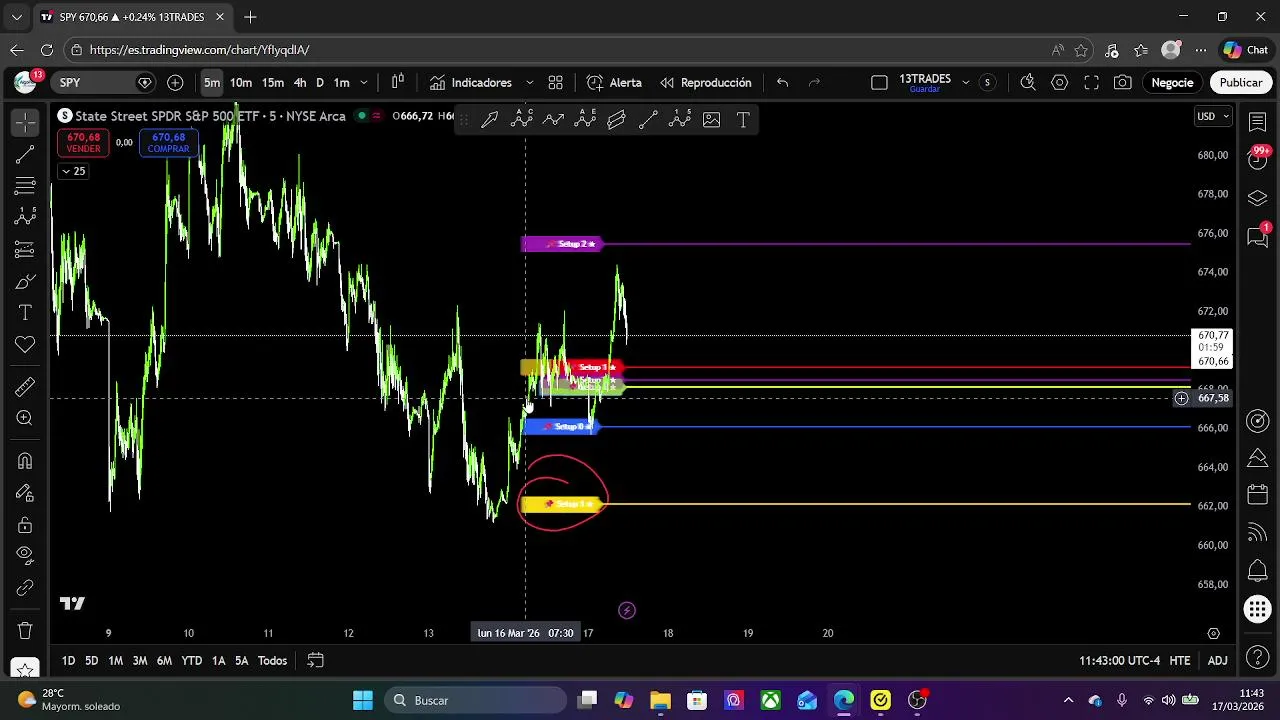The height and width of the screenshot is (720, 1280).
Task: Click the COMPRAR 670,68 button
Action: point(168,143)
